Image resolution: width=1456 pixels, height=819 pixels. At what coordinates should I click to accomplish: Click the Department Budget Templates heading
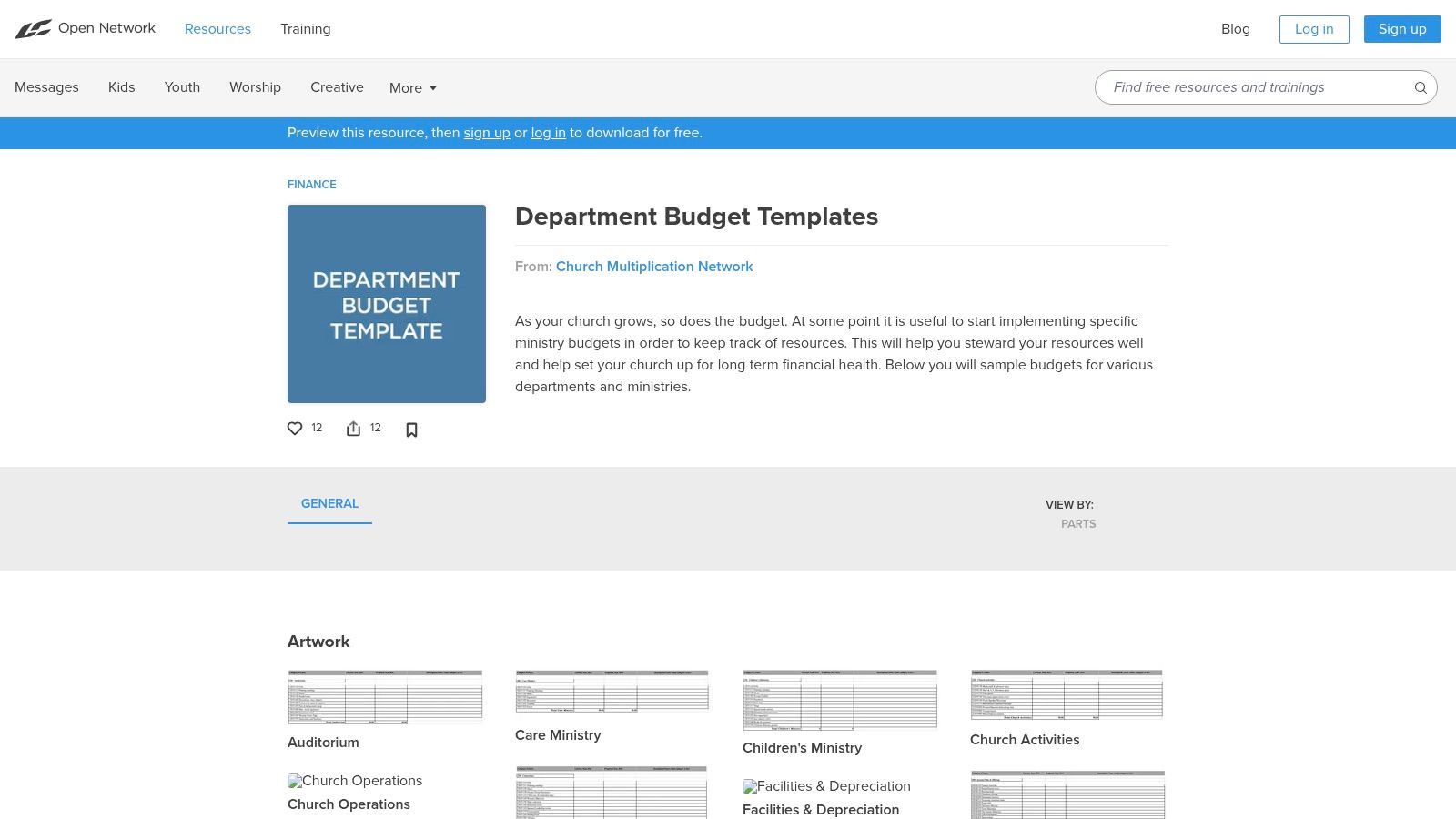(x=696, y=217)
